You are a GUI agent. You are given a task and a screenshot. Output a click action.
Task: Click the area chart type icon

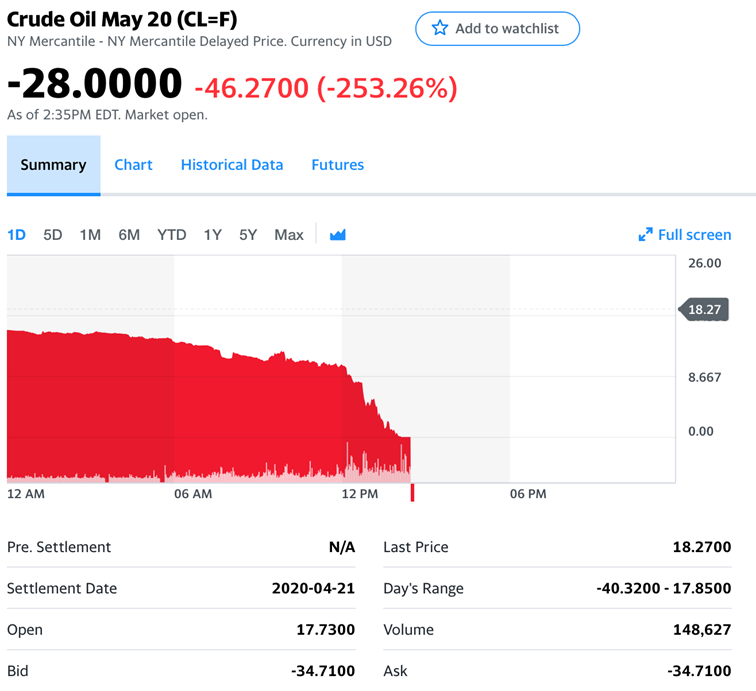point(338,235)
